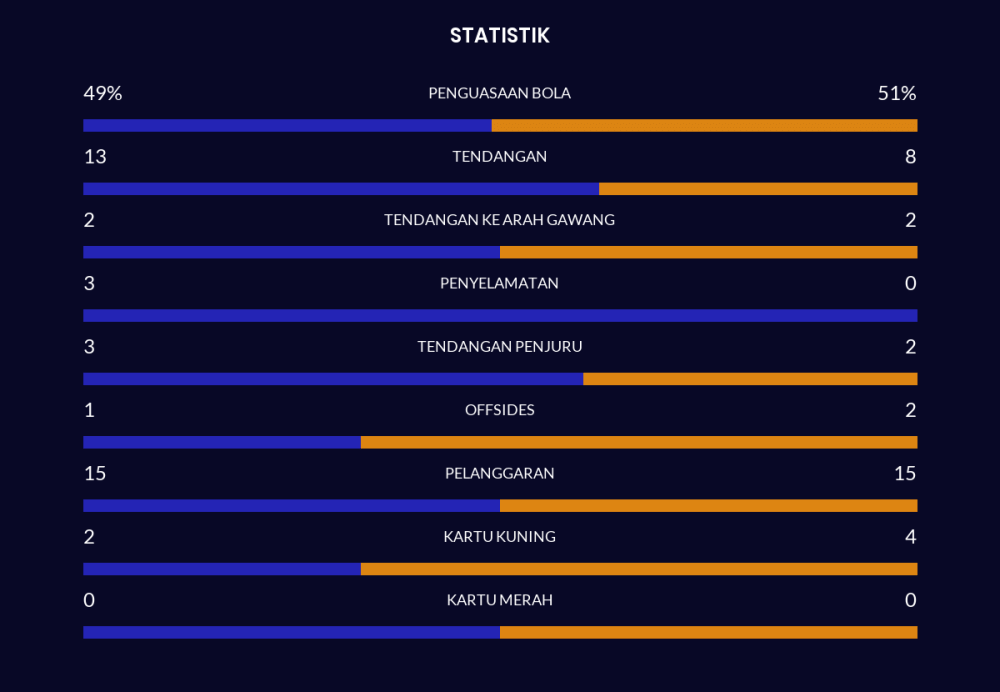Click the orange part of the Tendangan Penjuru bar
1000x692 pixels.
pyautogui.click(x=750, y=379)
